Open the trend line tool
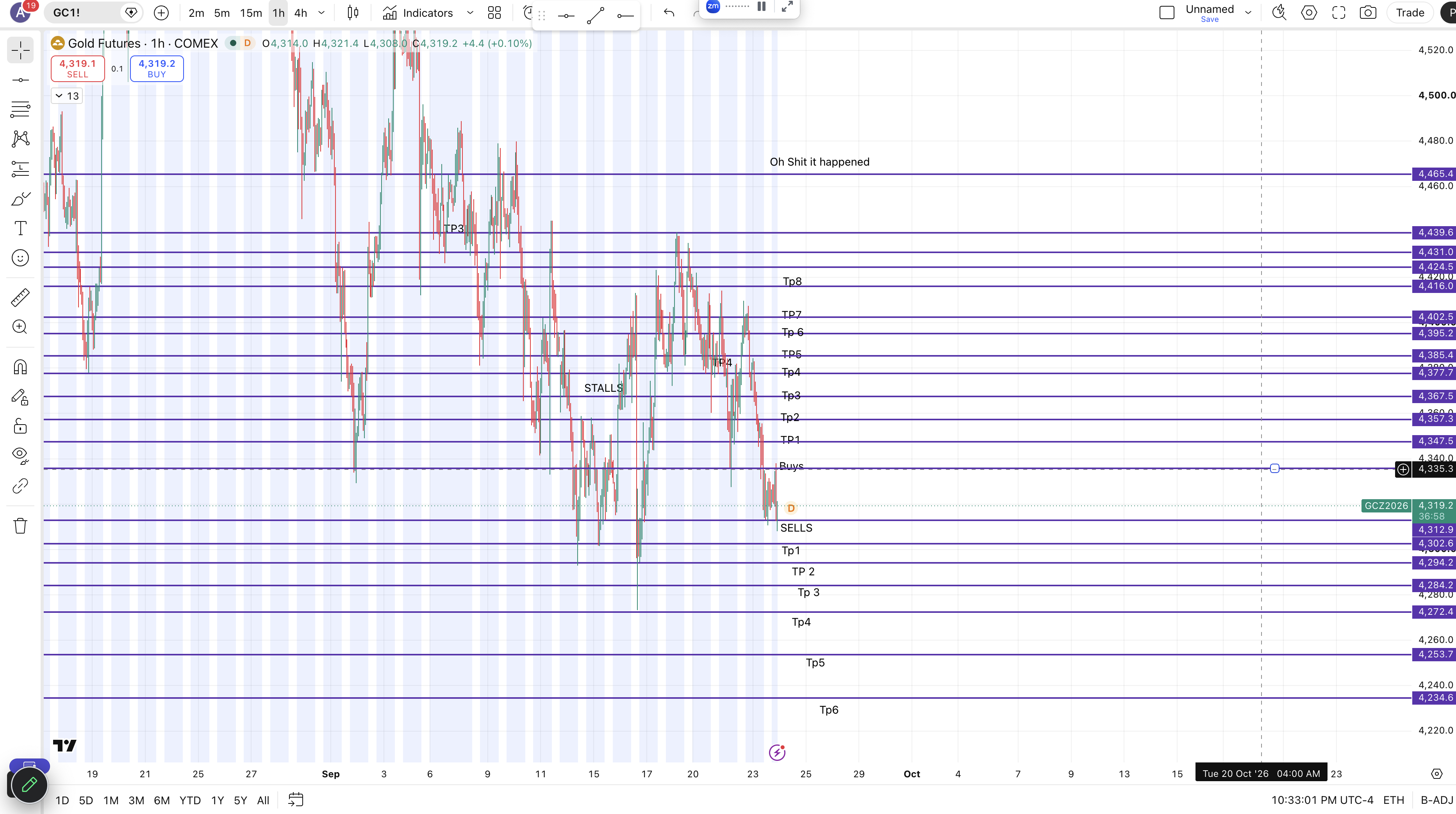The width and height of the screenshot is (1456, 814). 20,80
